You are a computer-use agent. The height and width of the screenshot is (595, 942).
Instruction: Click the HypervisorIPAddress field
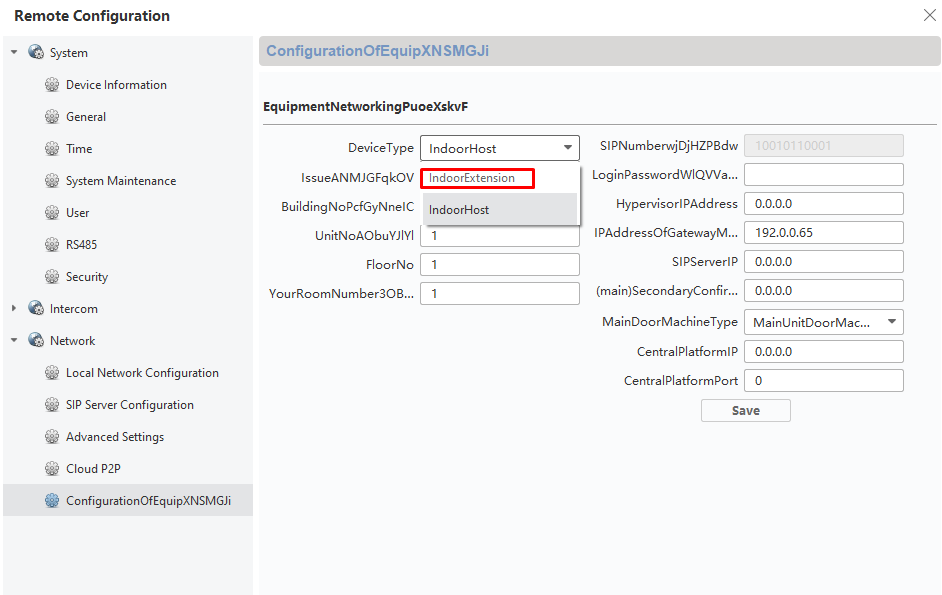click(824, 203)
